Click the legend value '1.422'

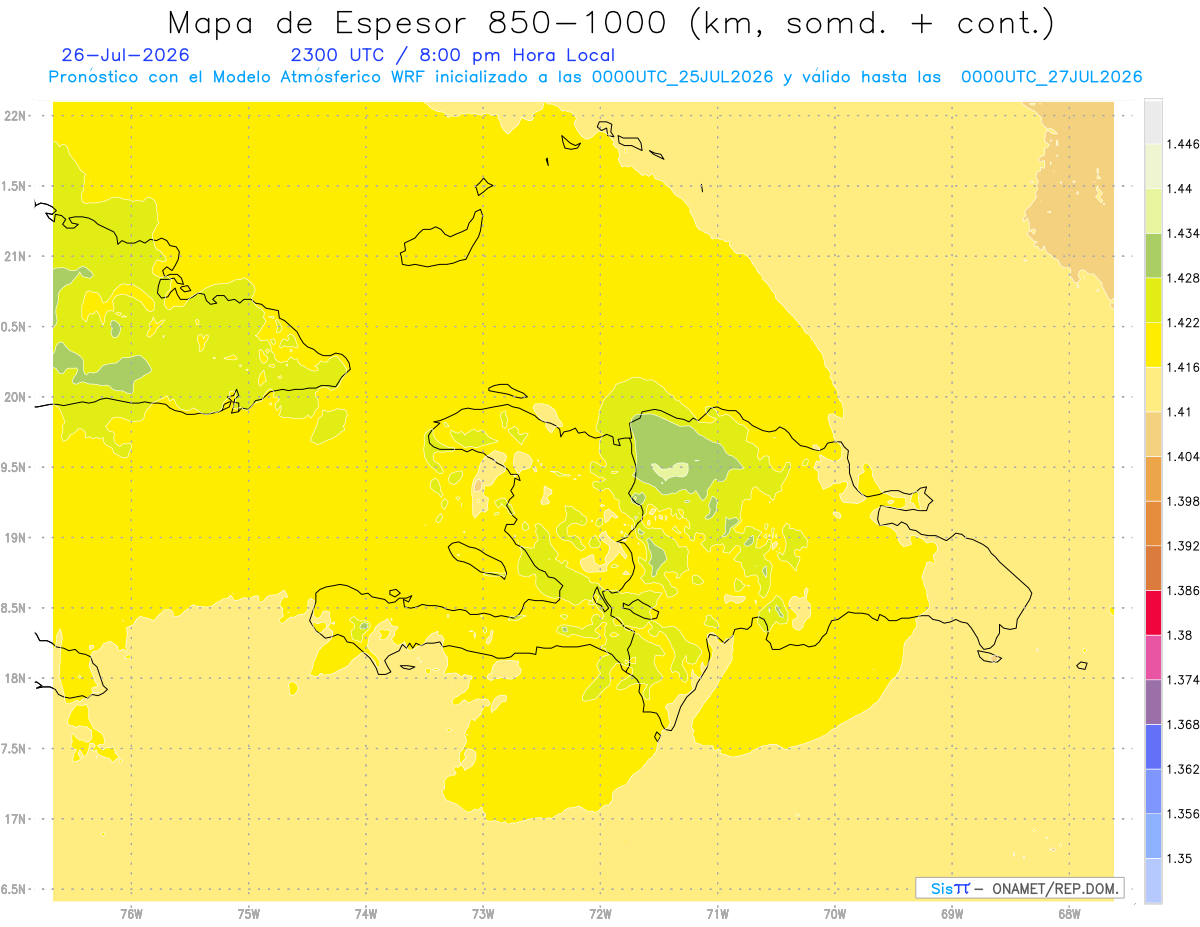1183,323
